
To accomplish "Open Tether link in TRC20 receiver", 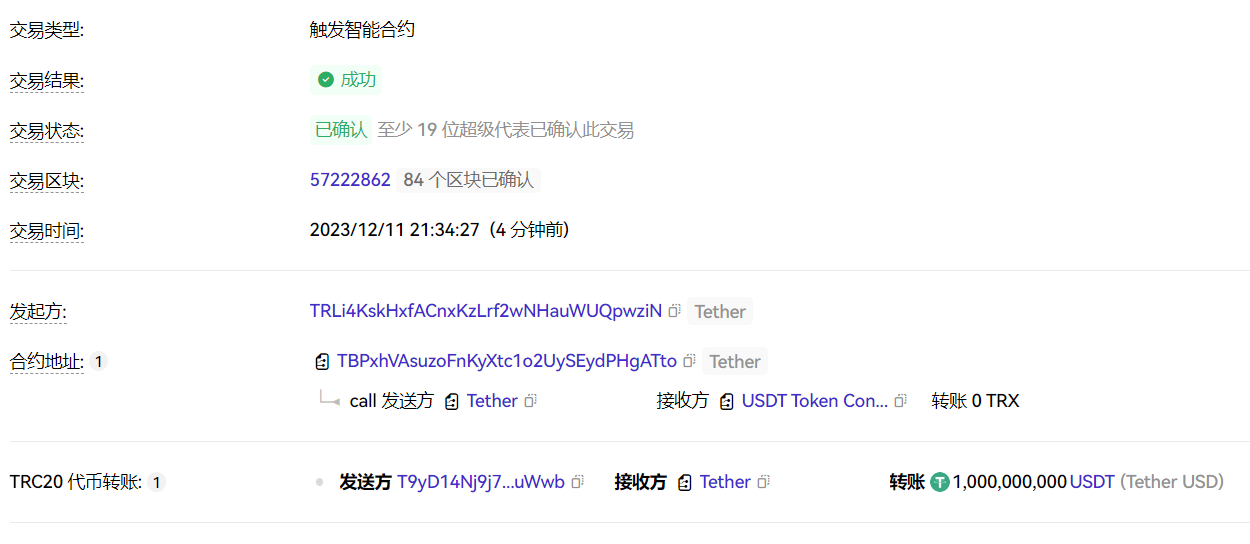I will coord(725,482).
